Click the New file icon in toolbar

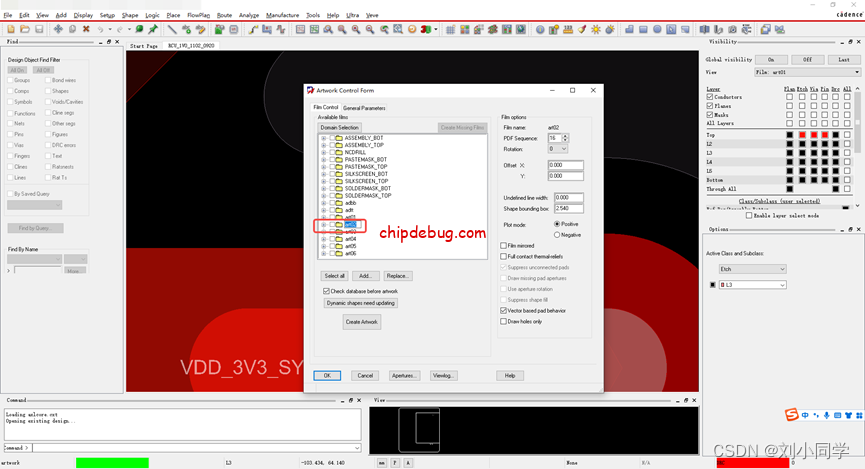click(9, 29)
